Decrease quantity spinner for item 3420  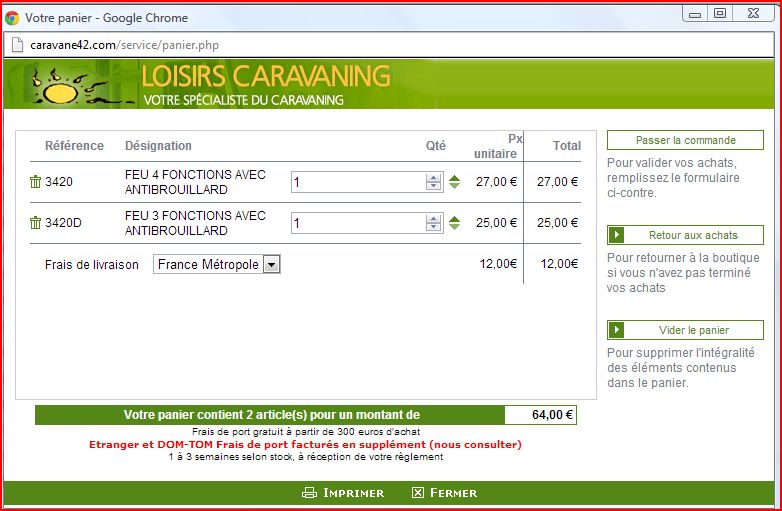click(433, 186)
